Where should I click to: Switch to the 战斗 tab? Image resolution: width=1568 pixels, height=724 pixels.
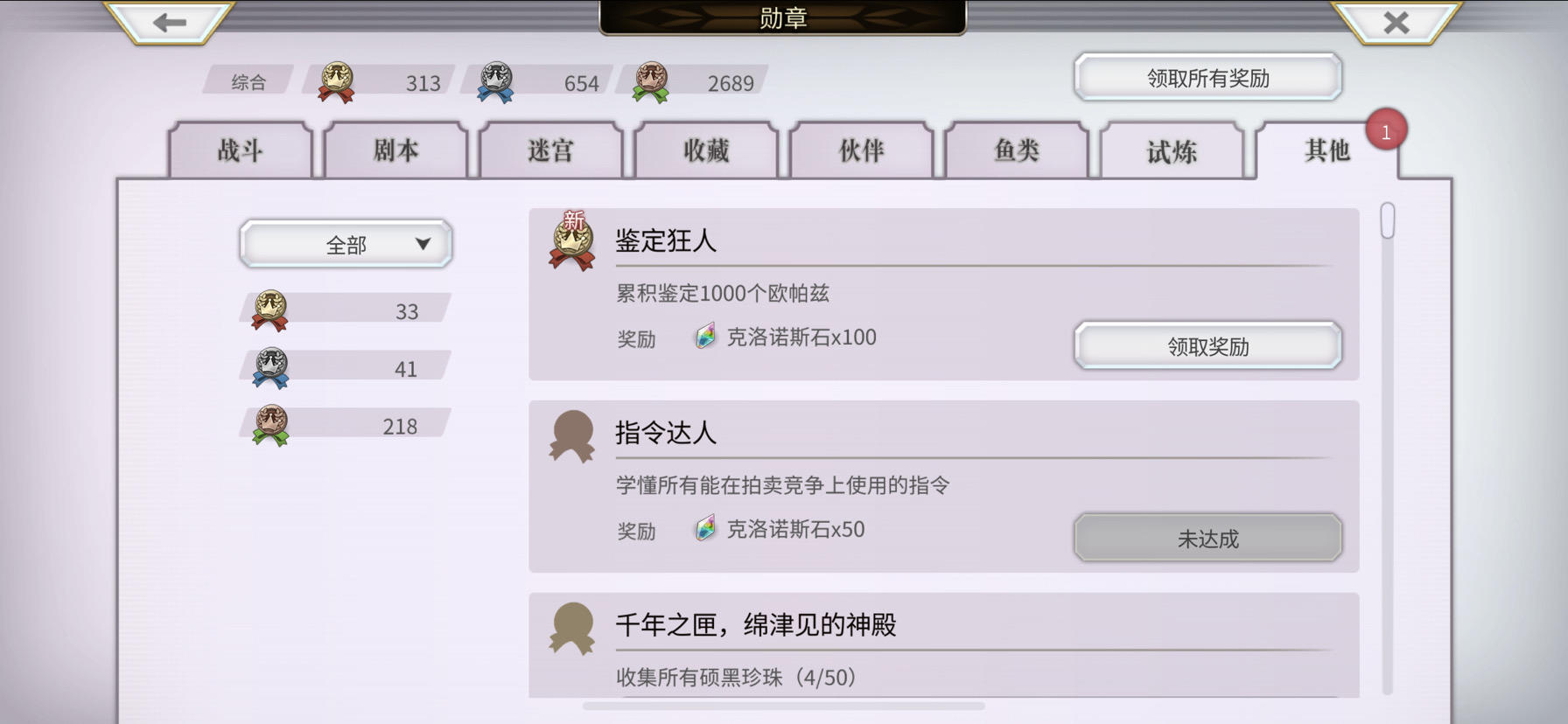pyautogui.click(x=241, y=150)
